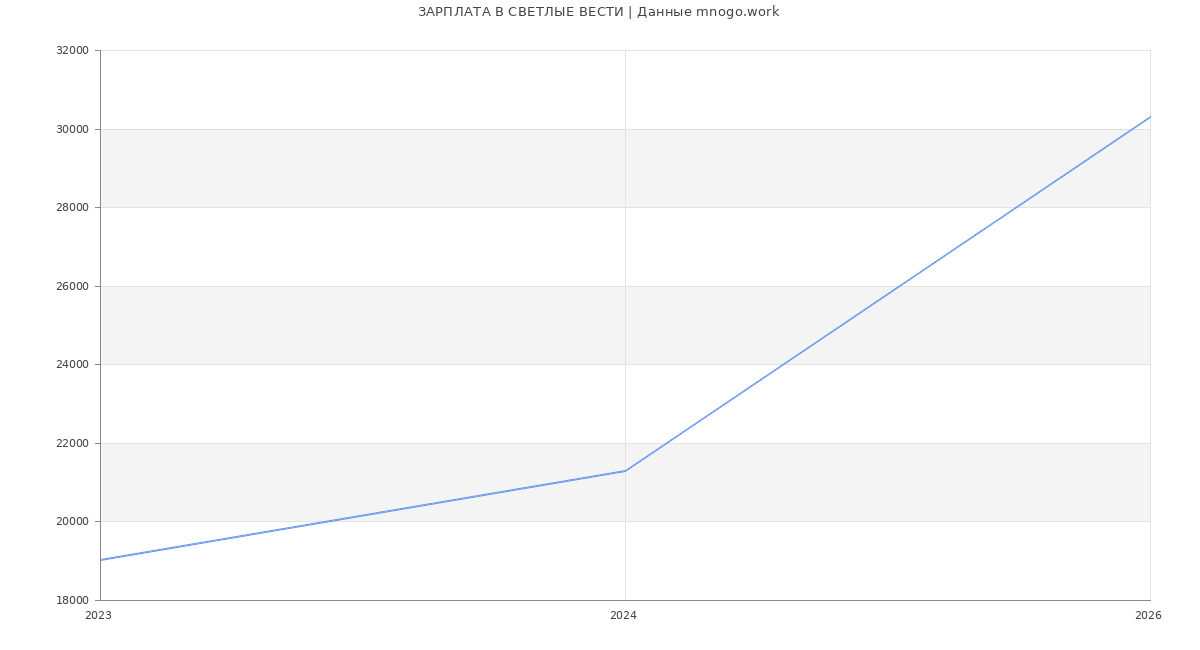Click the 2026 x-axis label

1148,616
